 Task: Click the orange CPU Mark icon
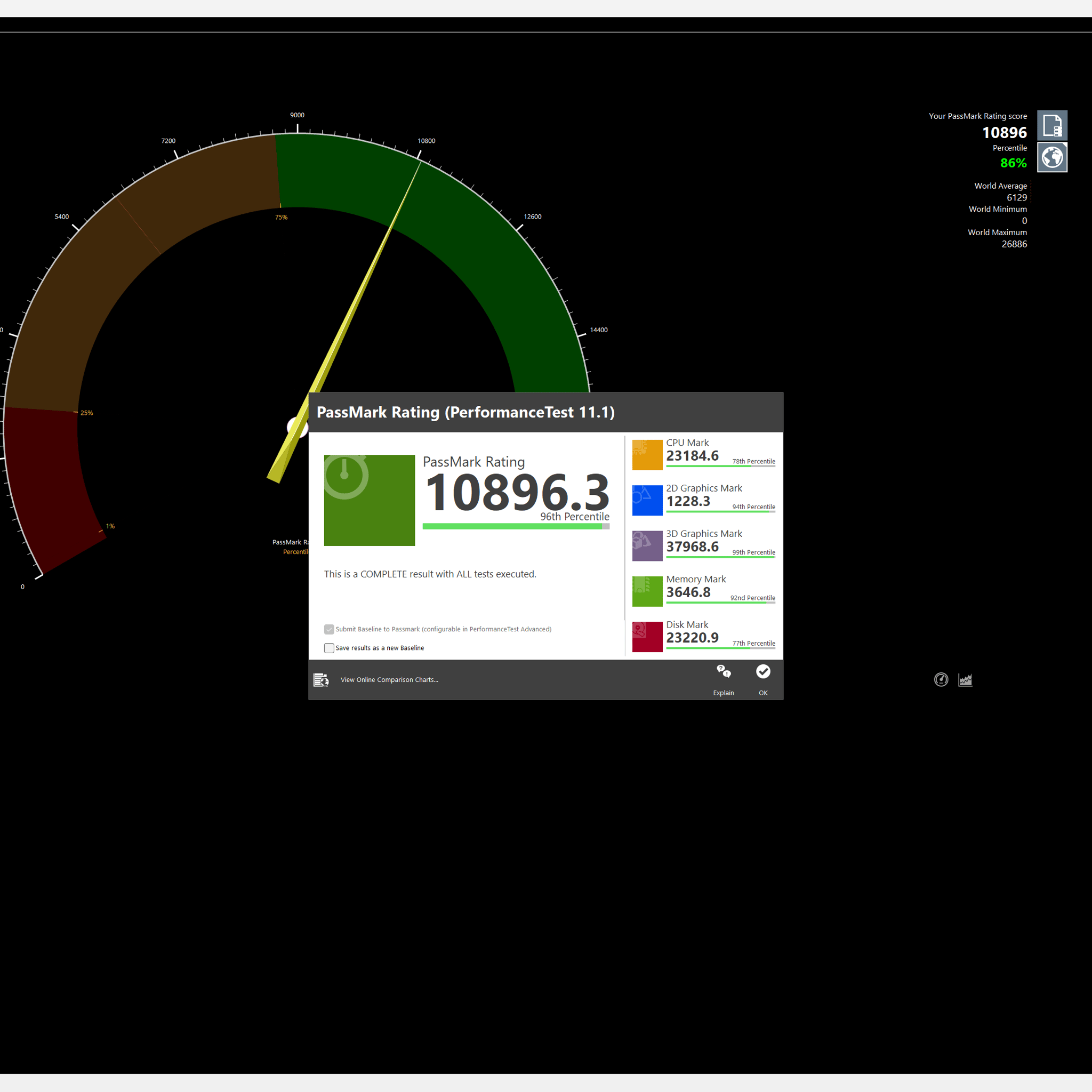[647, 455]
